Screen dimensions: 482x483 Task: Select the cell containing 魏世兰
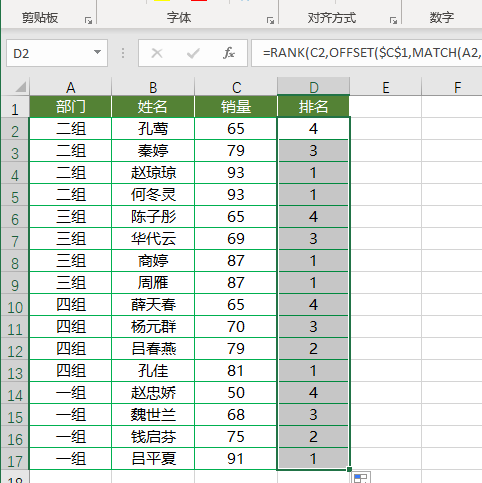pos(153,415)
